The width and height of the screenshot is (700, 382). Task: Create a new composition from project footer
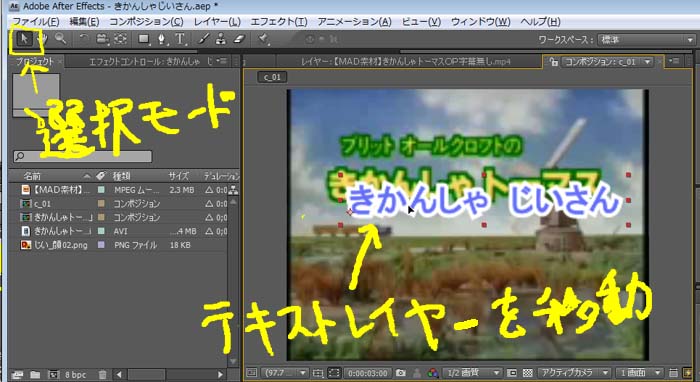(x=54, y=374)
